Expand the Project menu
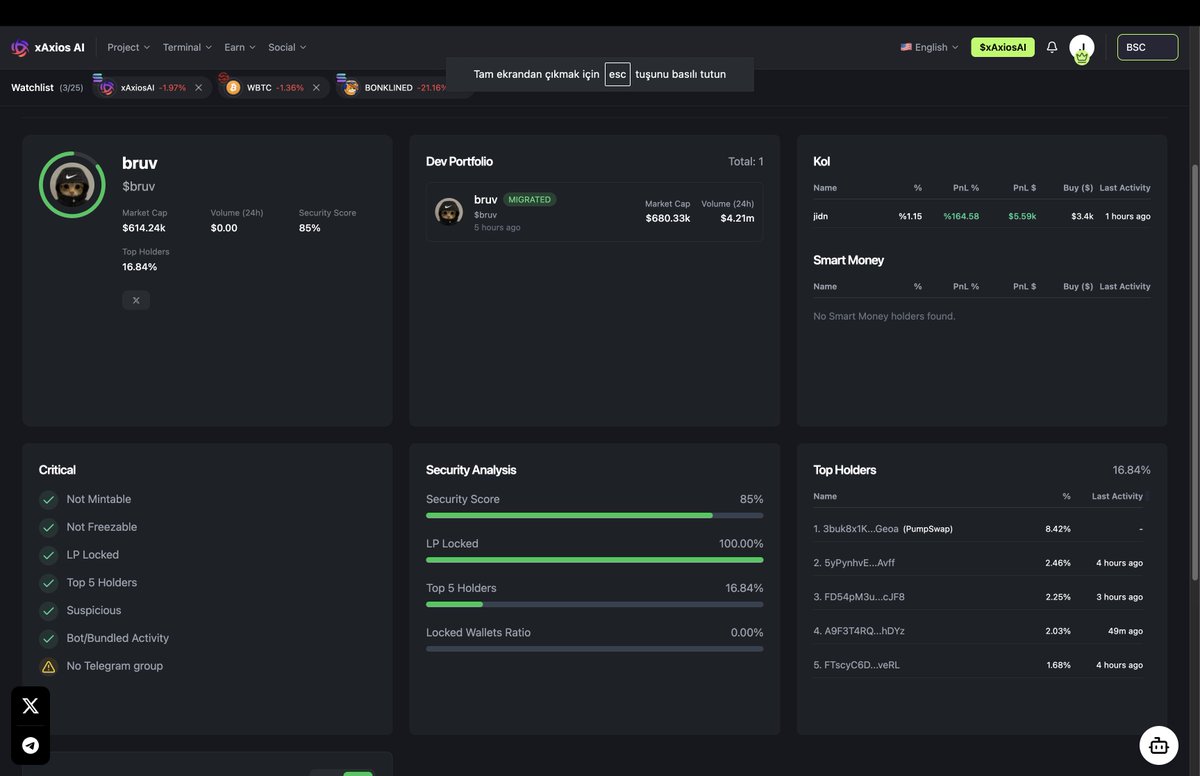Screen dimensions: 1200x776 pos(128,47)
